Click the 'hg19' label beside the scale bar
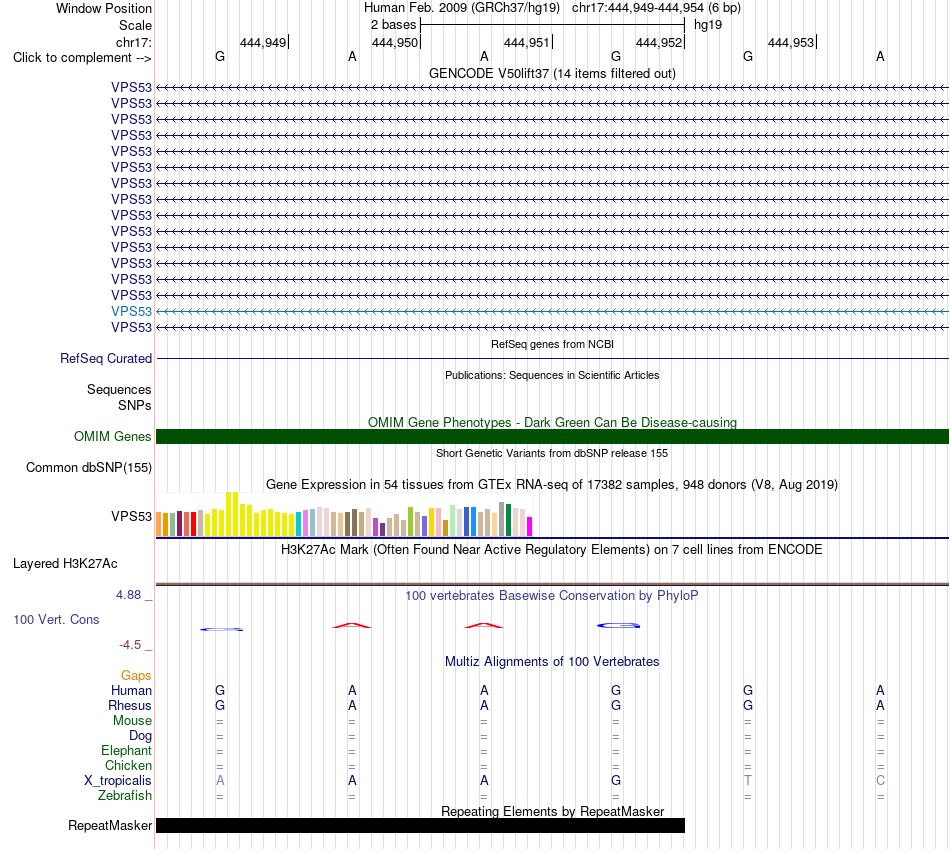This screenshot has width=950, height=849. 708,25
